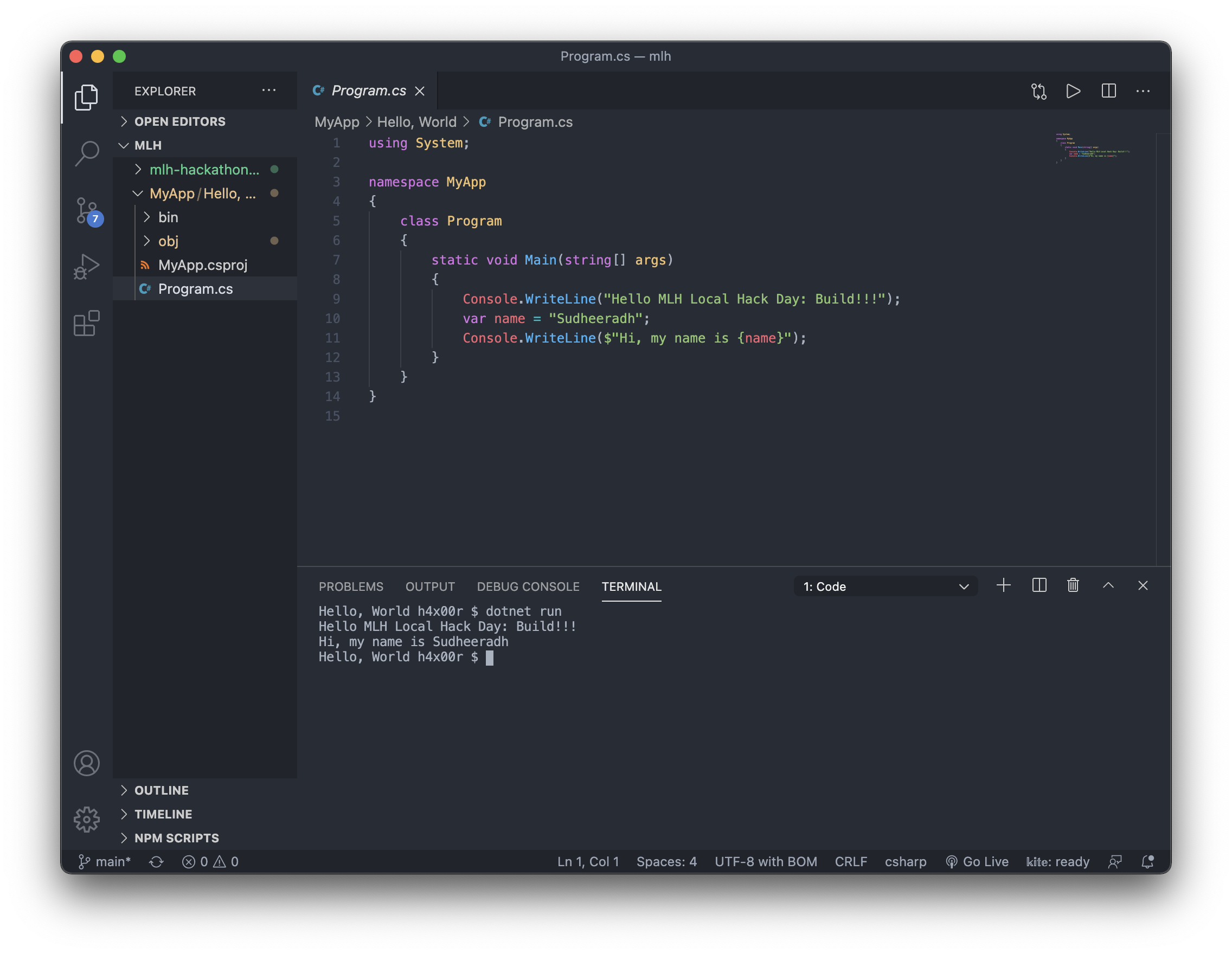Click the main* git branch indicator
Image resolution: width=1232 pixels, height=954 pixels.
point(105,861)
